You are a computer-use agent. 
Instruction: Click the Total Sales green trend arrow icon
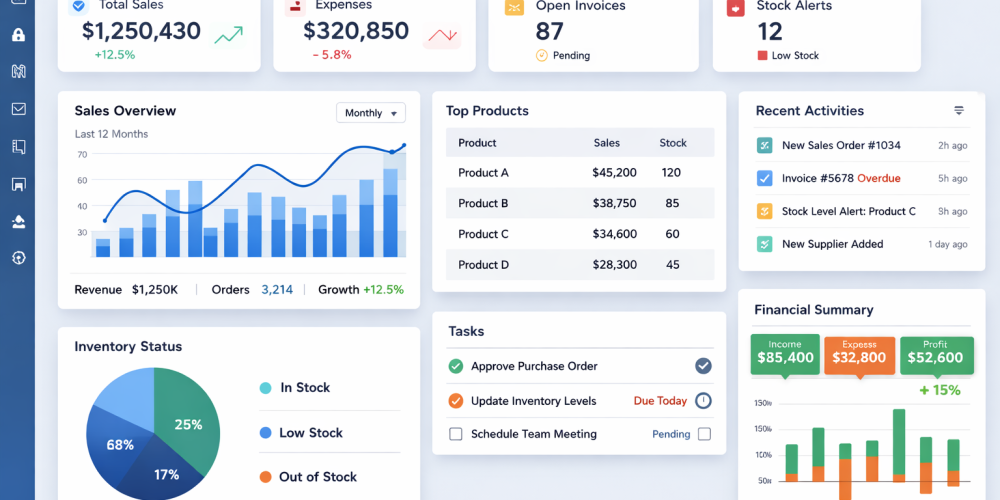coord(229,36)
